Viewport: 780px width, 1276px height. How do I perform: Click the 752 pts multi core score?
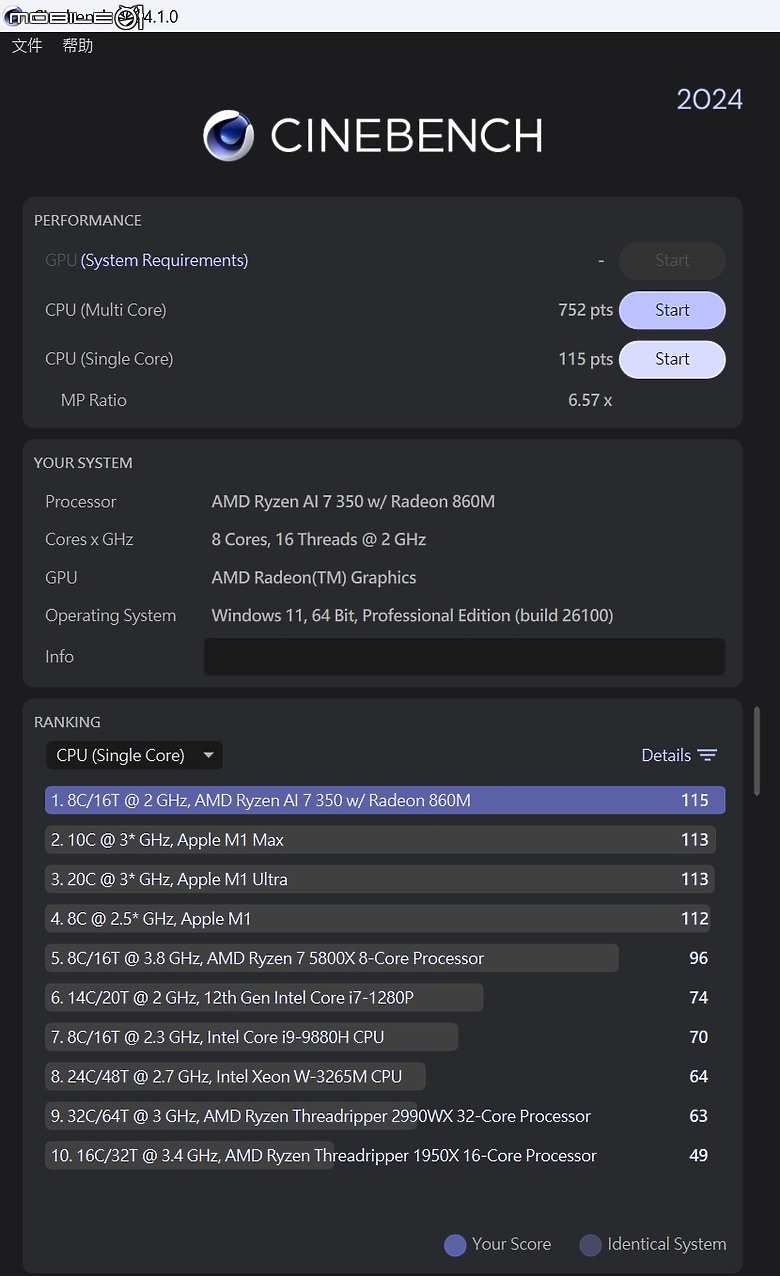585,310
